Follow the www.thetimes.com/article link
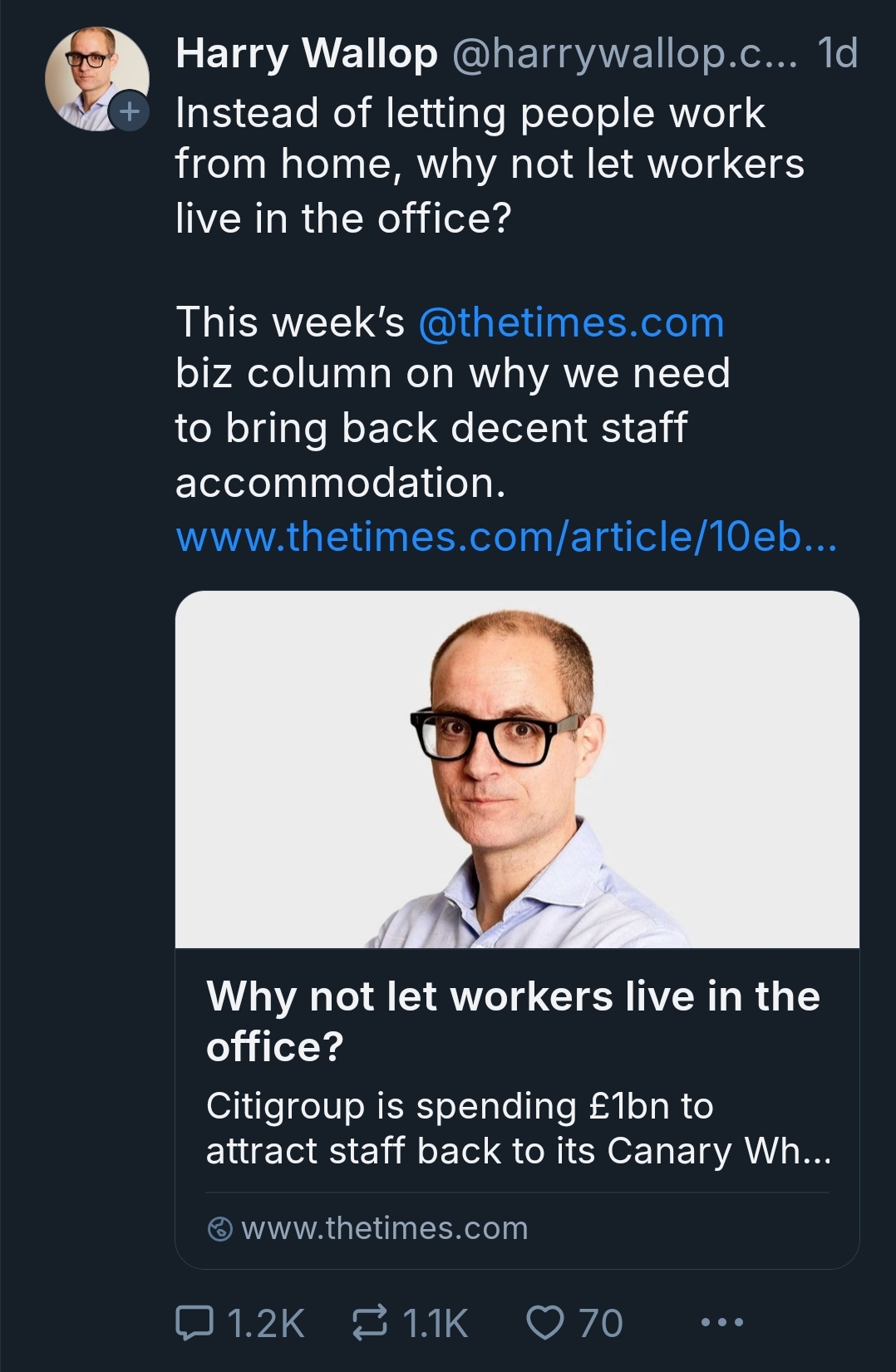Viewport: 896px width, 1372px height. (506, 537)
